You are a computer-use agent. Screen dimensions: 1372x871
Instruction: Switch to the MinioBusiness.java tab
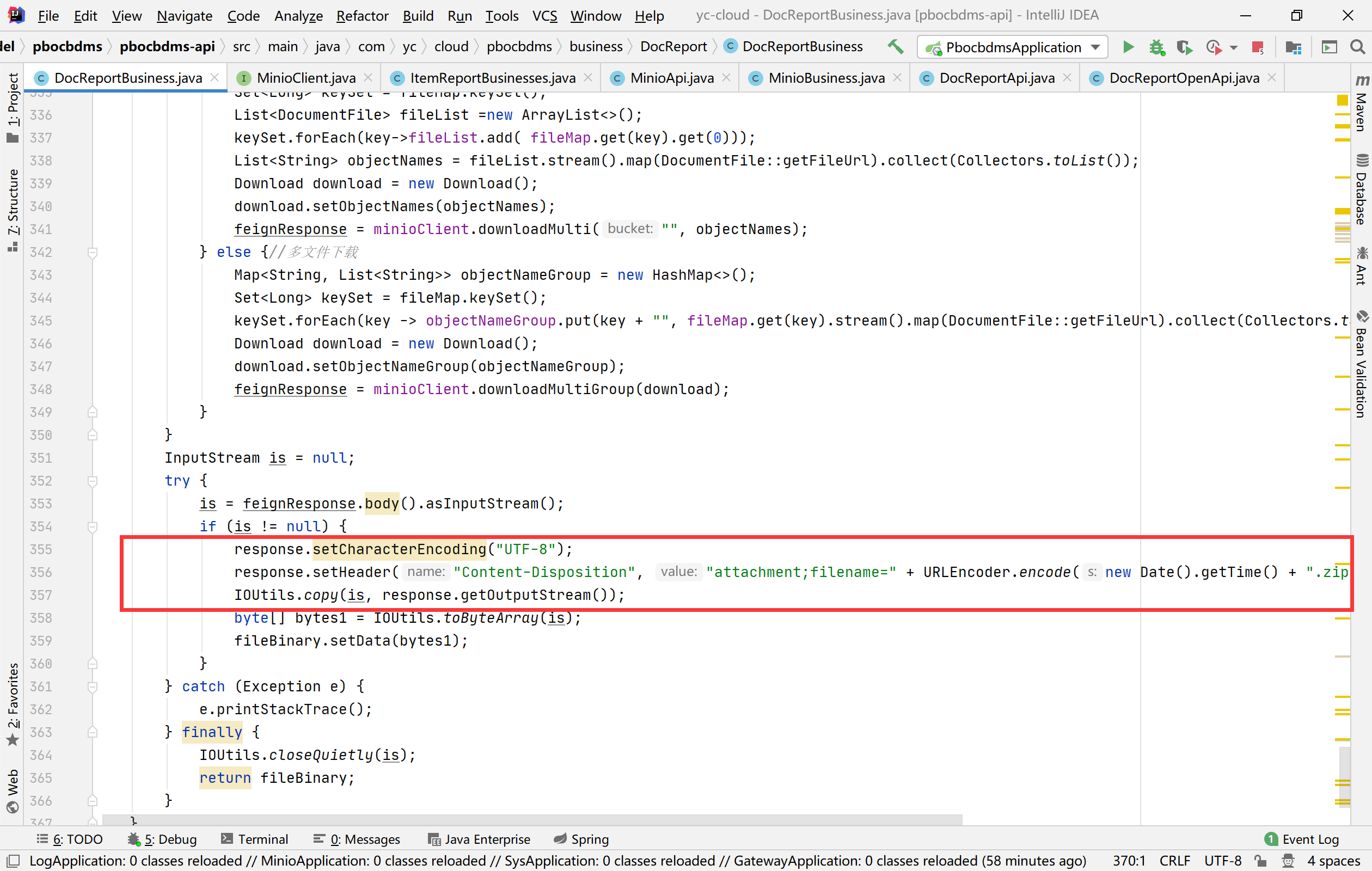825,78
